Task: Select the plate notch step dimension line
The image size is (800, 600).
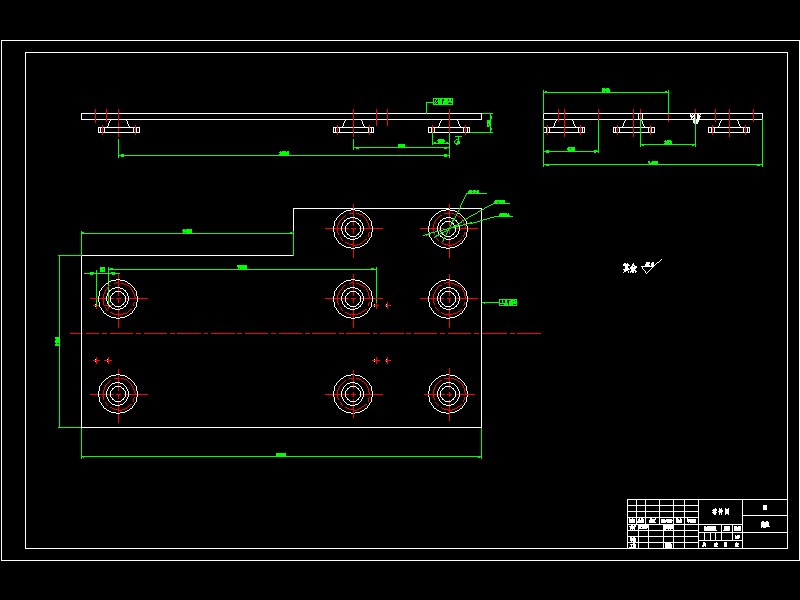Action: pos(187,232)
